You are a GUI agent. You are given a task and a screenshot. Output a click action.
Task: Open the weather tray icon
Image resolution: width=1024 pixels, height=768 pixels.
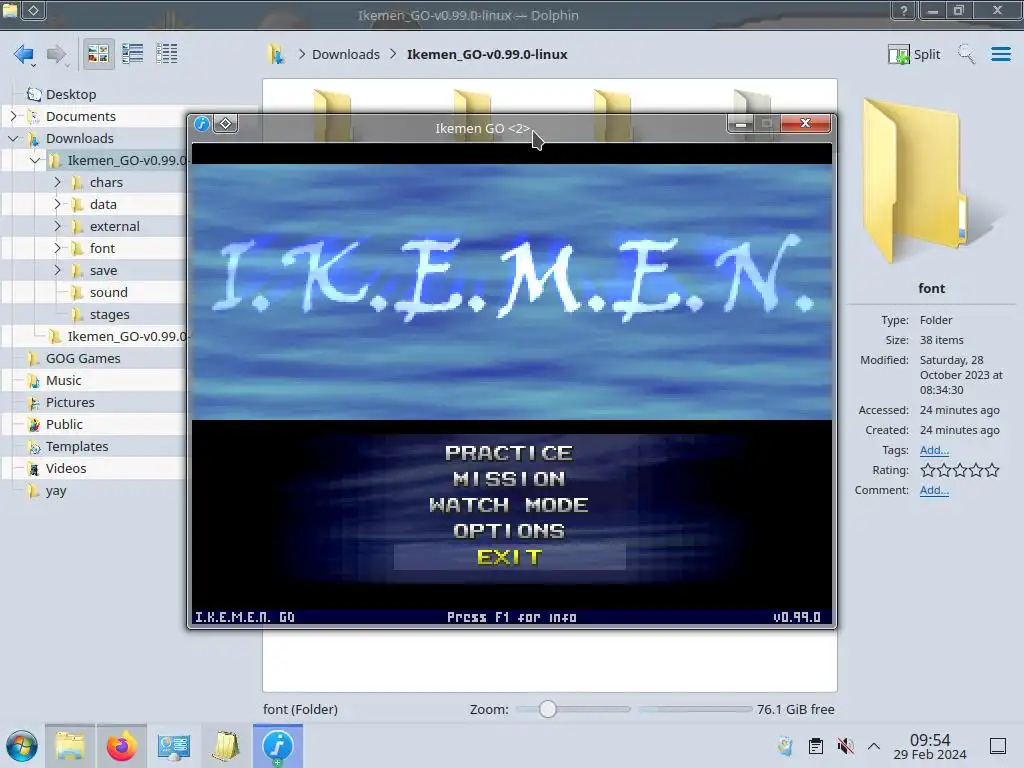(x=786, y=746)
